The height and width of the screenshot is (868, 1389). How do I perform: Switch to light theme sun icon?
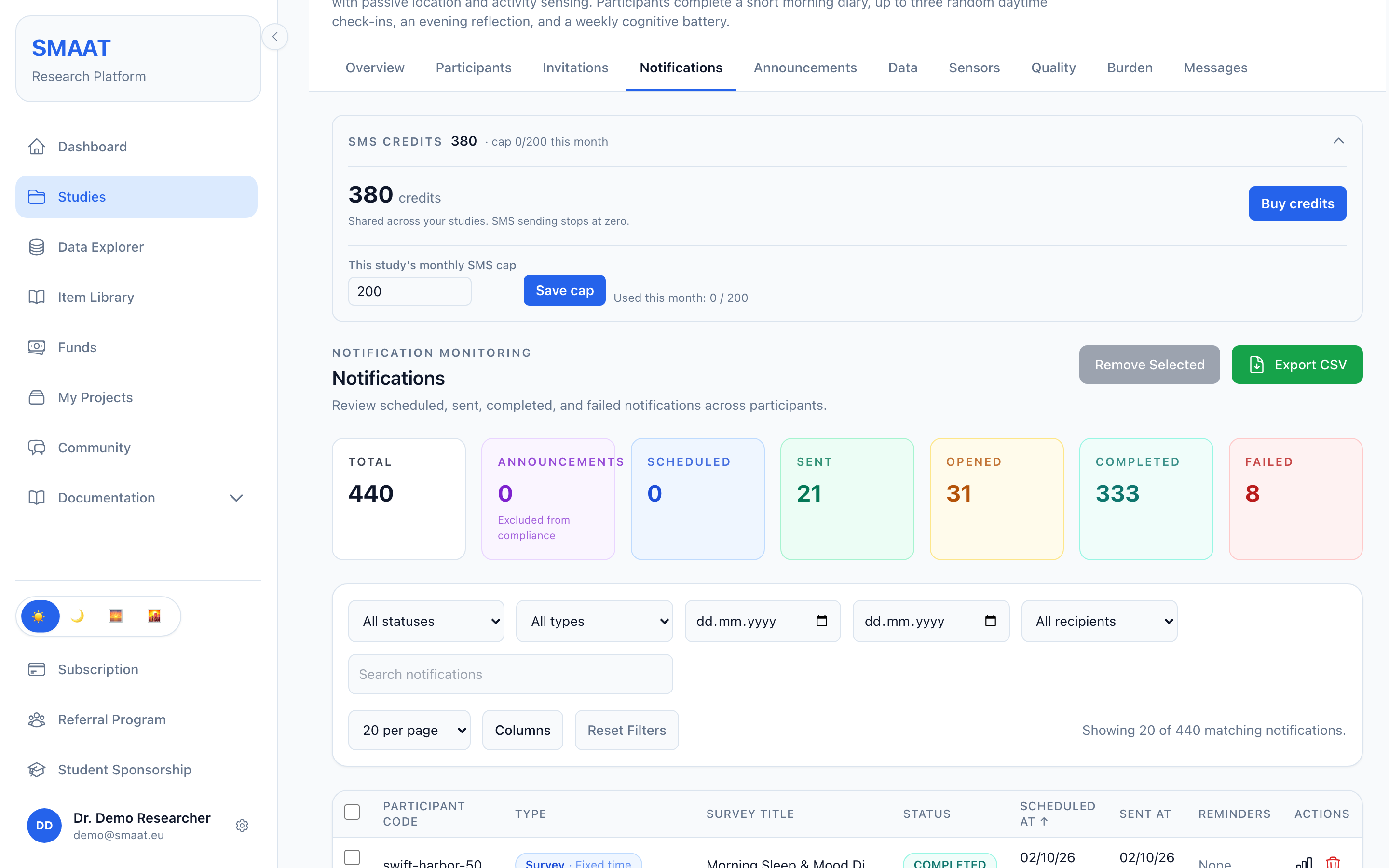(x=40, y=617)
